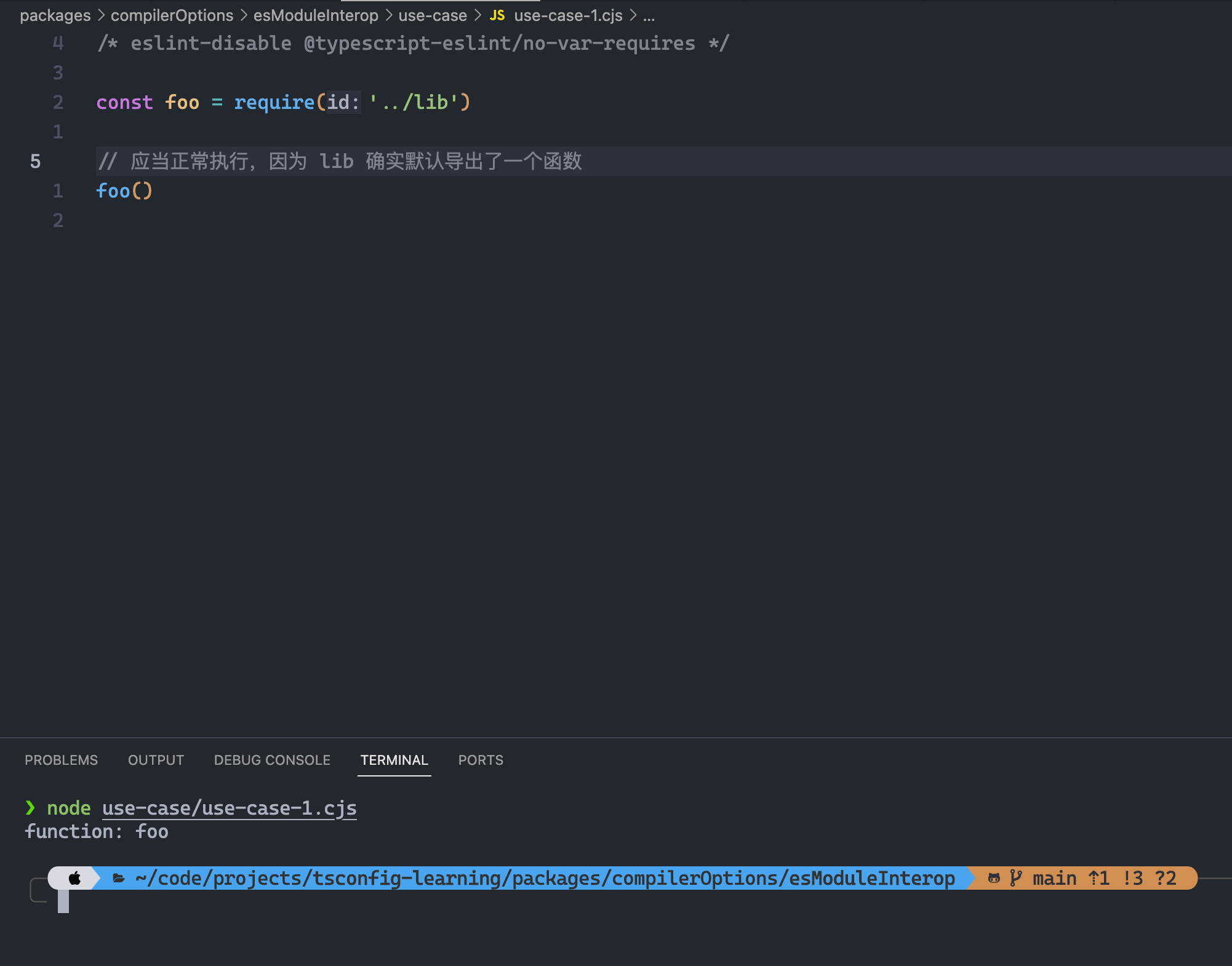Click the 'id:' inlay hint in require call
Viewport: 1232px width, 966px height.
click(x=343, y=102)
